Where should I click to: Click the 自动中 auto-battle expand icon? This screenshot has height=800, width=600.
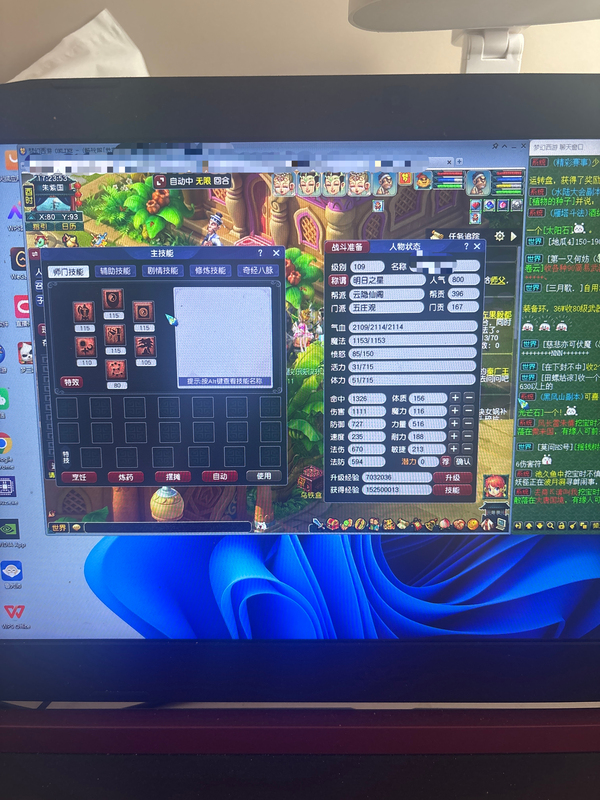click(160, 181)
